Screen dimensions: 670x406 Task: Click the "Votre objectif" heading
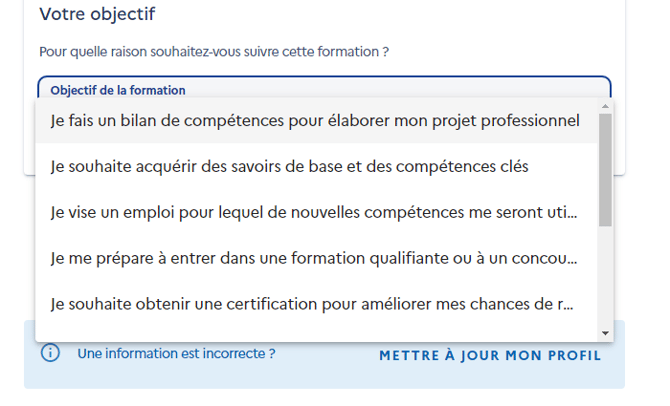pos(97,15)
